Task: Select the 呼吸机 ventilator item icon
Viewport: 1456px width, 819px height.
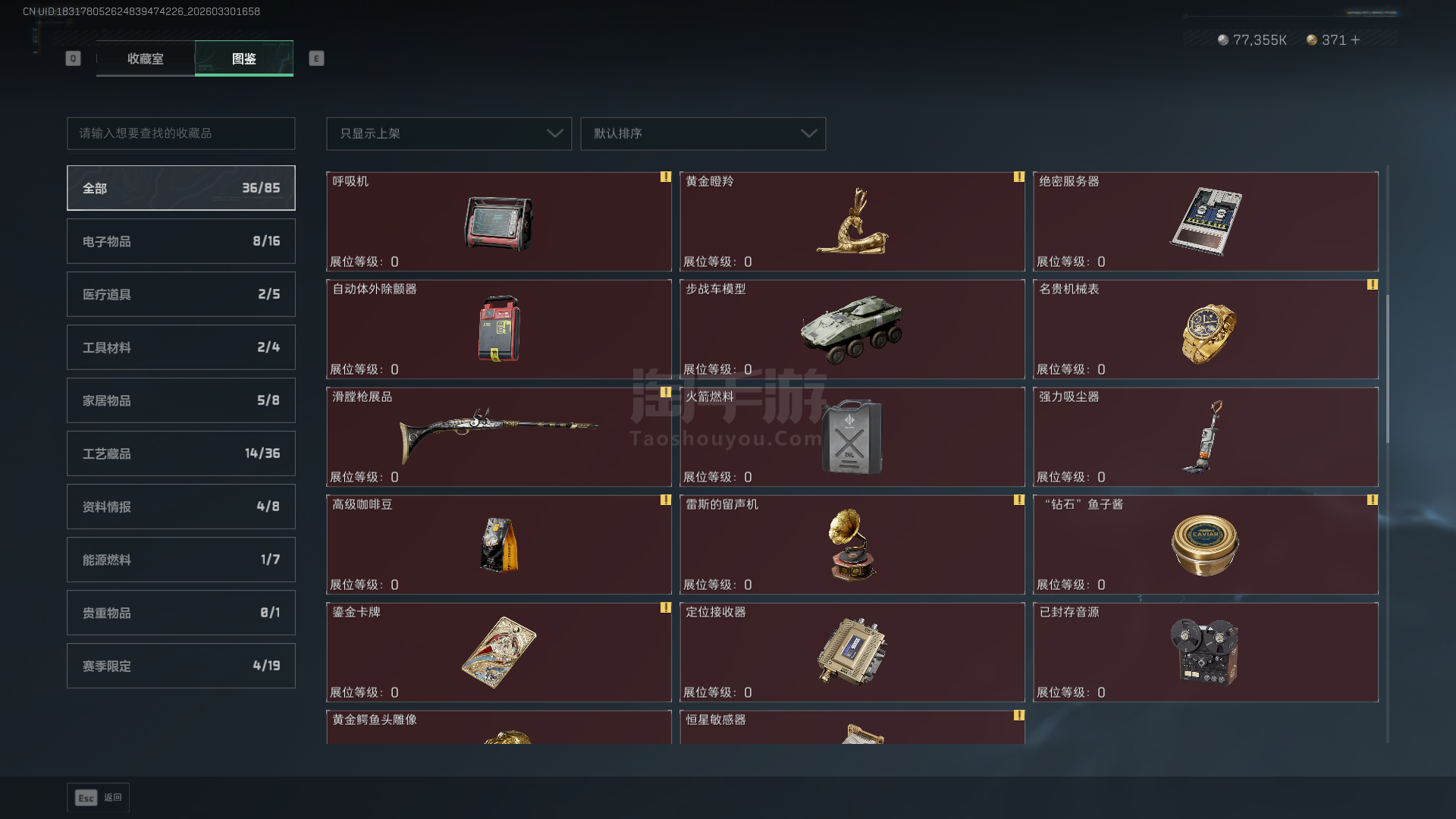Action: pyautogui.click(x=498, y=223)
